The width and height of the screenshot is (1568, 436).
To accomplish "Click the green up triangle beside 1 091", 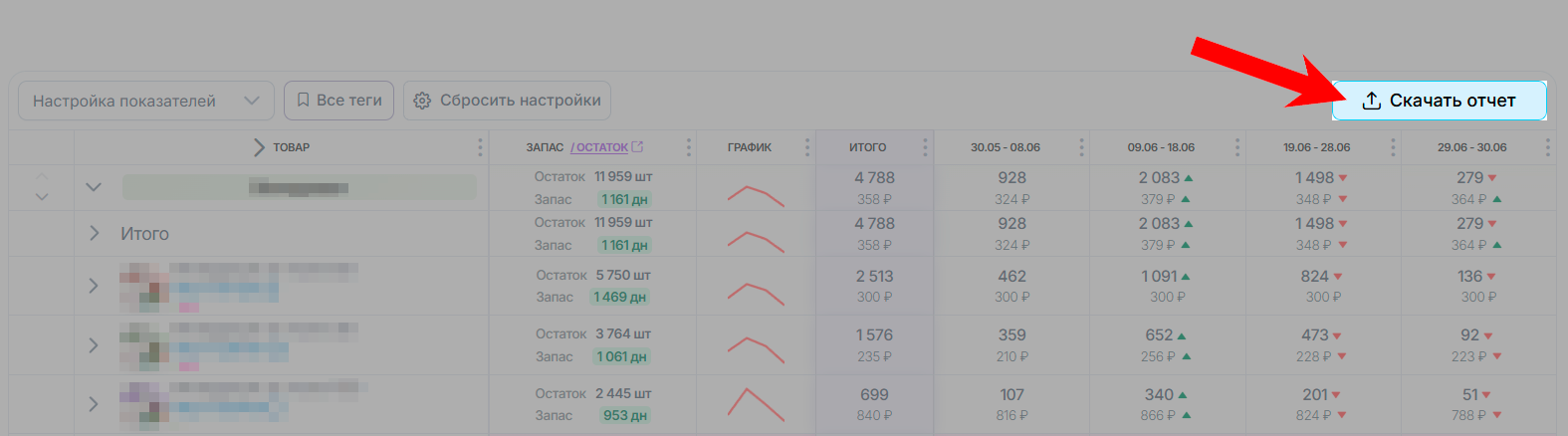I will click(x=1186, y=277).
